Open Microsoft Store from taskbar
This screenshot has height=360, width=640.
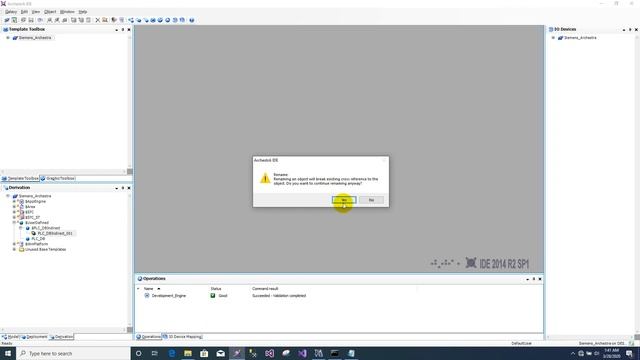click(x=204, y=353)
